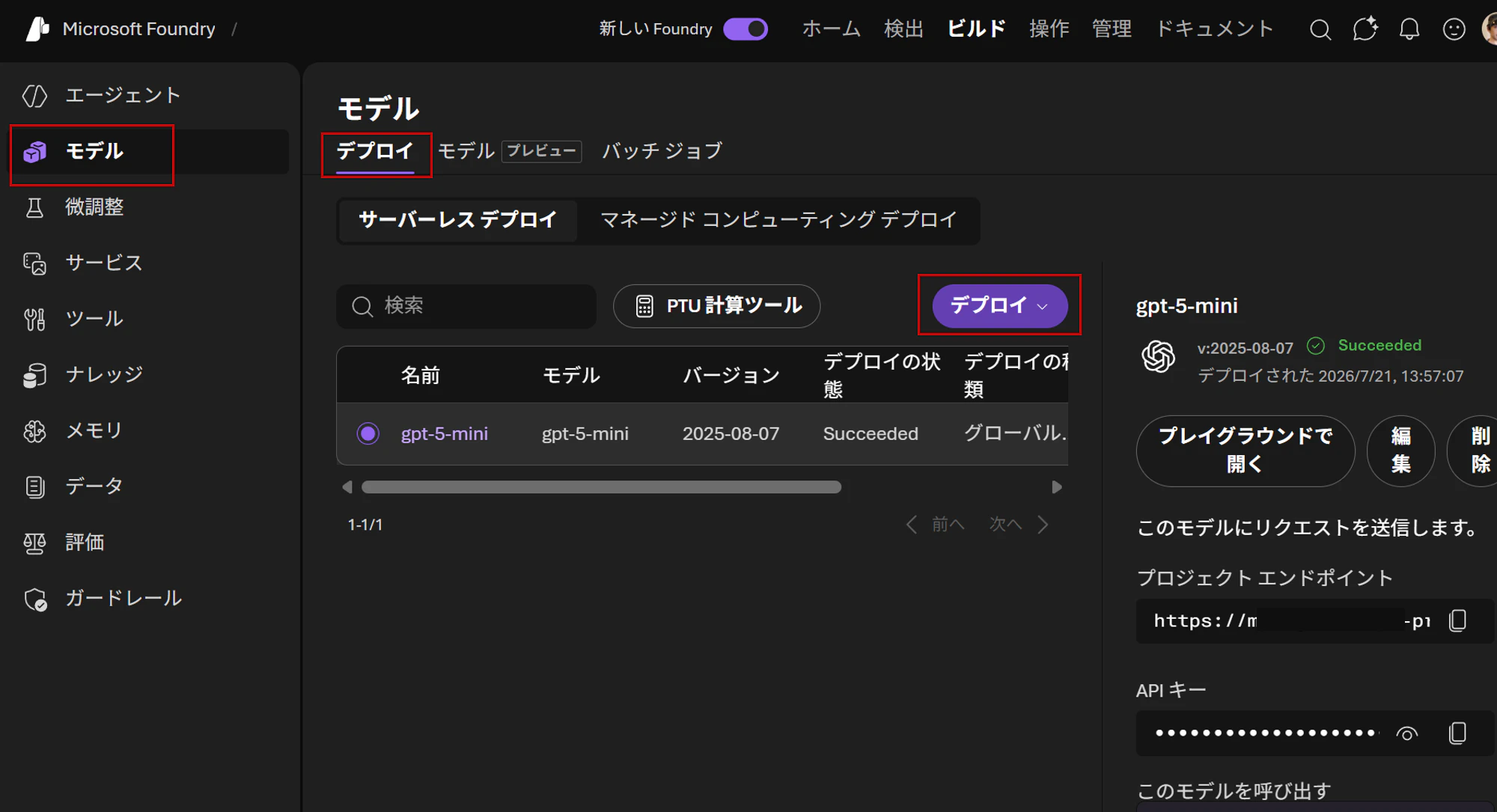Copy the project endpoint URL
Image resolution: width=1497 pixels, height=812 pixels.
click(x=1457, y=620)
